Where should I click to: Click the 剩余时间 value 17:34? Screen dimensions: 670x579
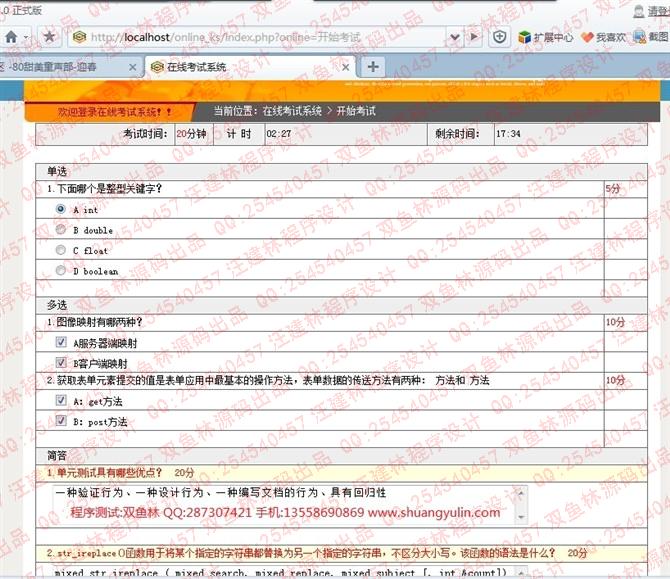tap(508, 134)
